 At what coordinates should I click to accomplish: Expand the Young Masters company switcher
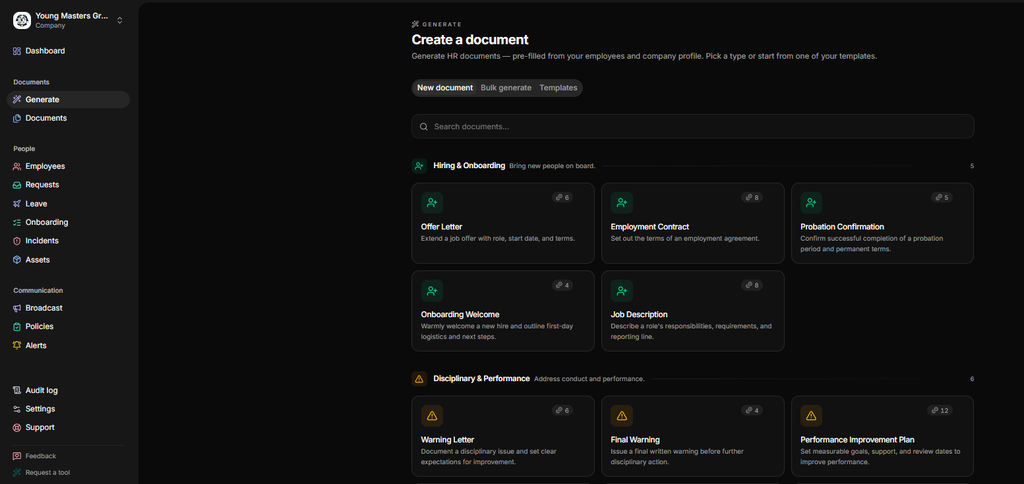(68, 20)
